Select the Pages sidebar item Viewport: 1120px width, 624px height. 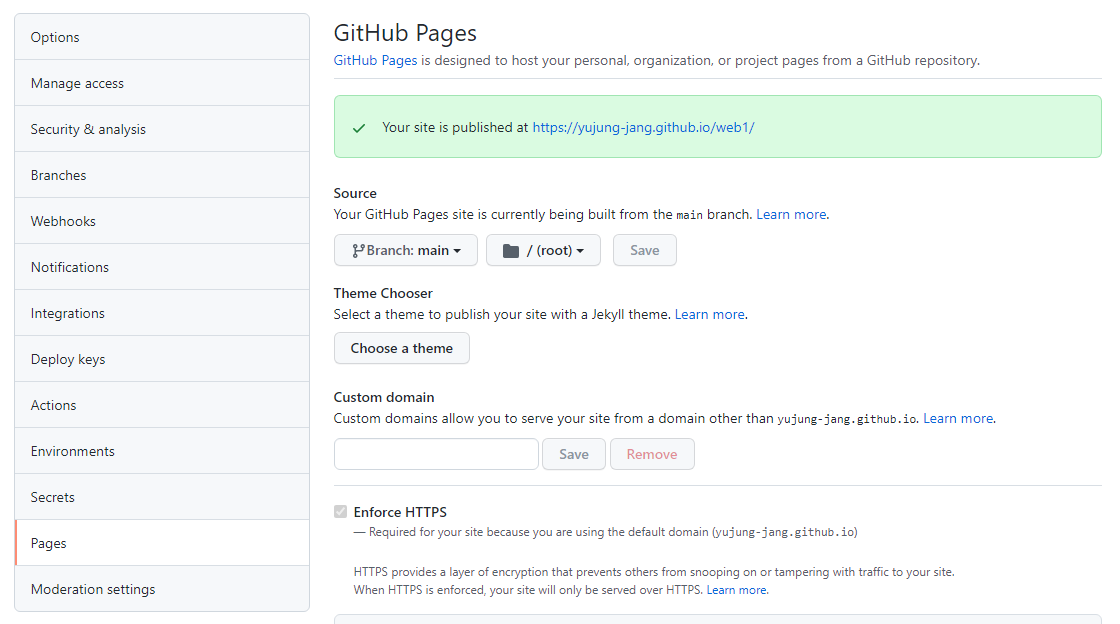coord(162,543)
